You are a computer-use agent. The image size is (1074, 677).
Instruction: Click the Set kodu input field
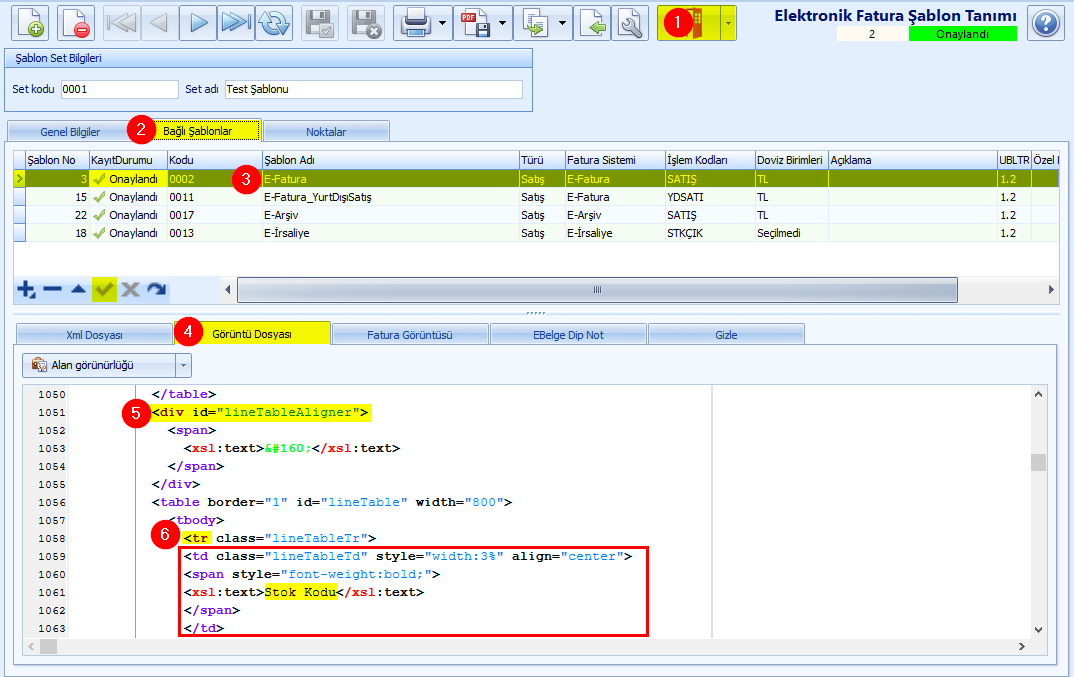[119, 89]
